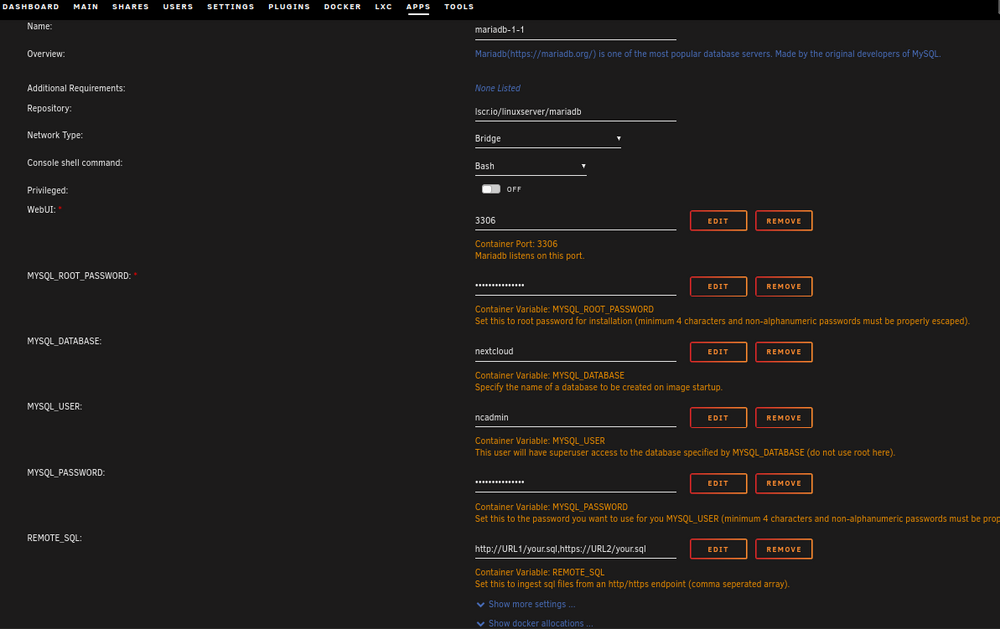The width and height of the screenshot is (1000, 629).
Task: Focus the MYSQL_PASSWORD password field
Action: tap(575, 483)
